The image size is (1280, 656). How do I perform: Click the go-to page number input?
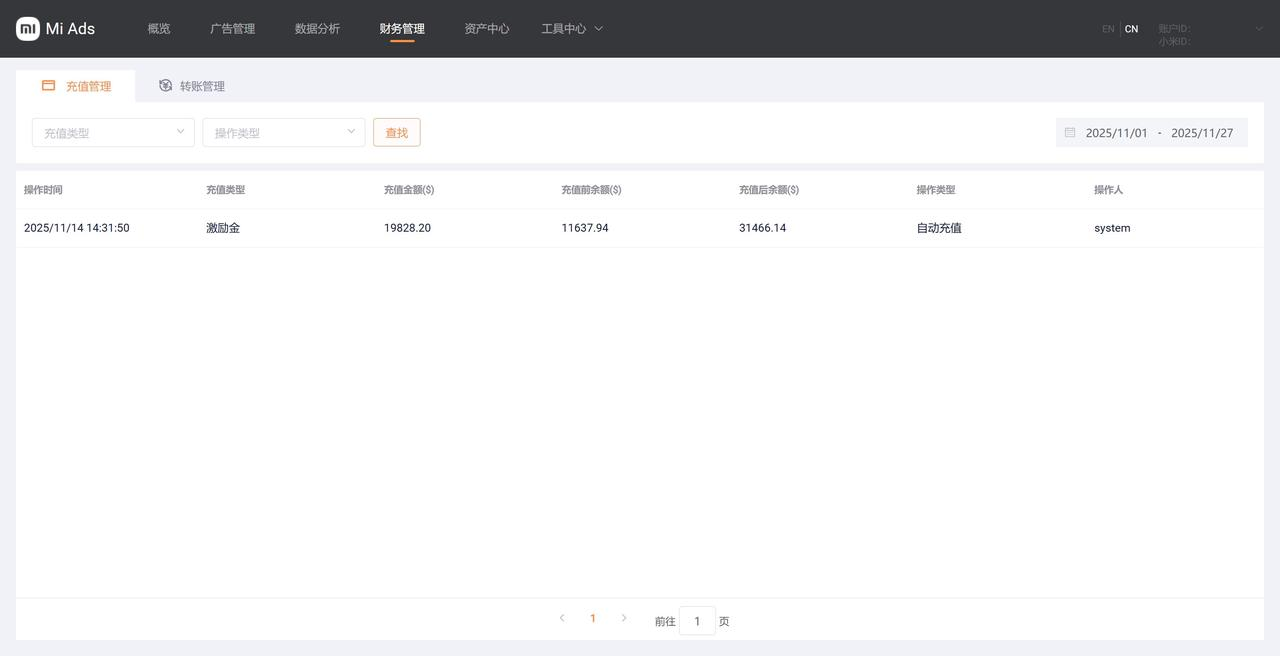[x=697, y=621]
